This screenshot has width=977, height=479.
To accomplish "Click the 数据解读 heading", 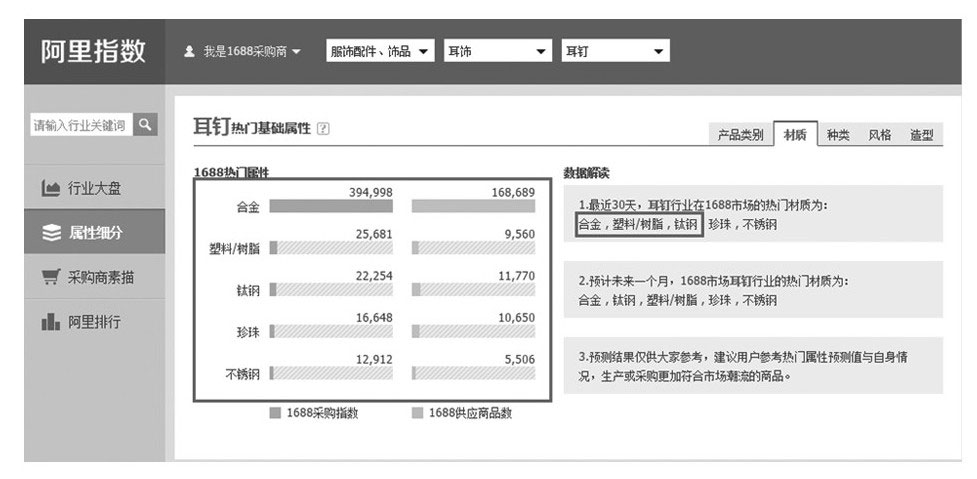I will (586, 173).
